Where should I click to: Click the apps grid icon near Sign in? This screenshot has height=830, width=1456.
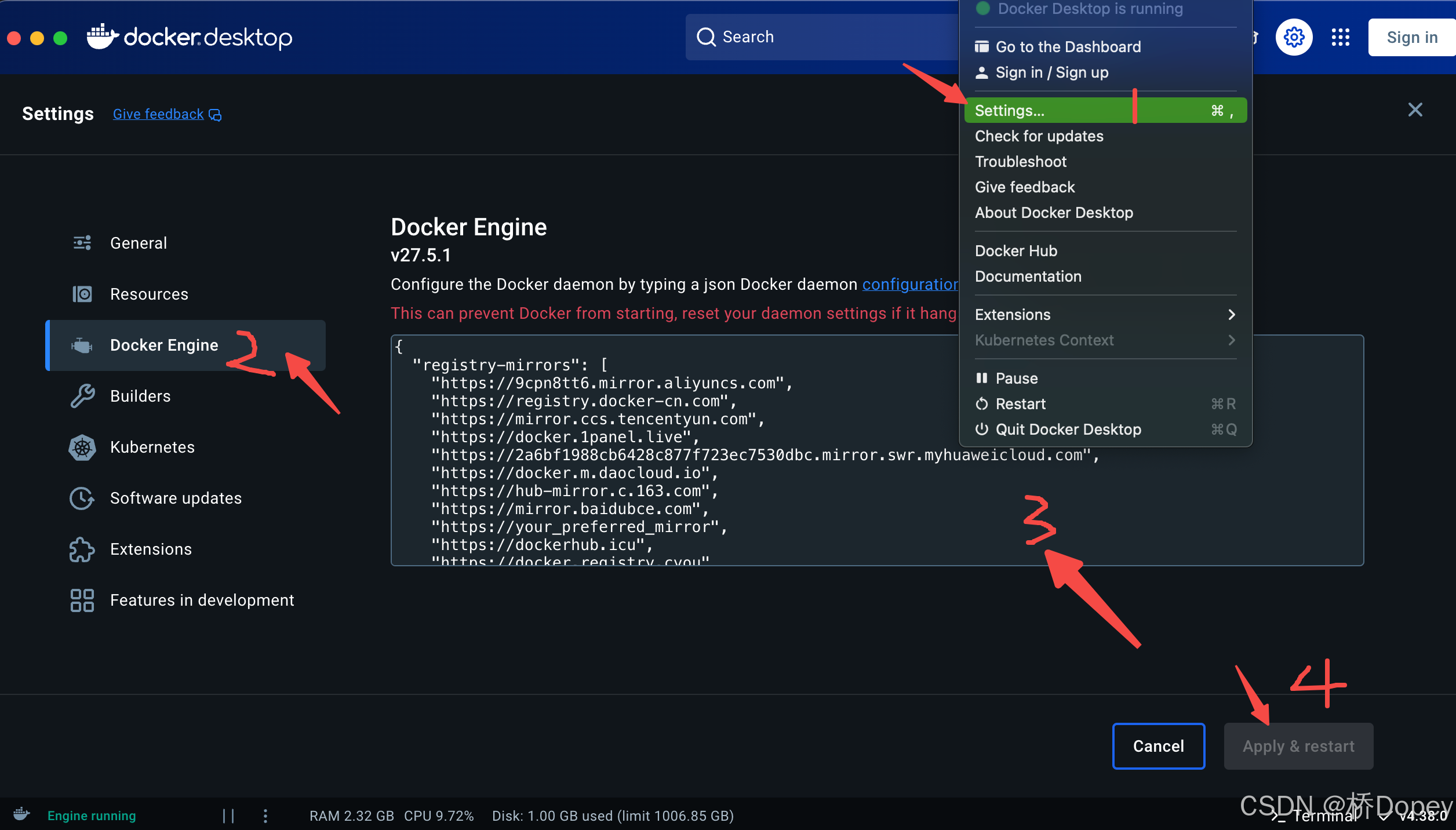[x=1340, y=37]
